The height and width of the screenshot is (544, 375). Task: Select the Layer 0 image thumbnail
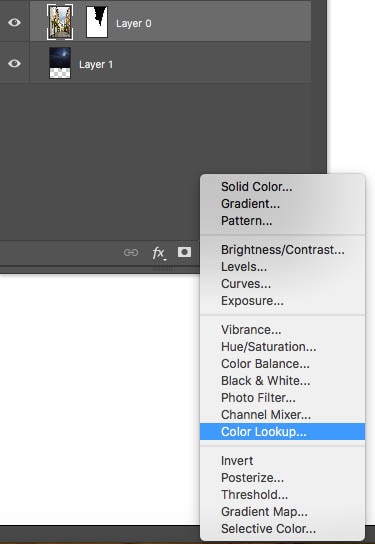click(60, 22)
